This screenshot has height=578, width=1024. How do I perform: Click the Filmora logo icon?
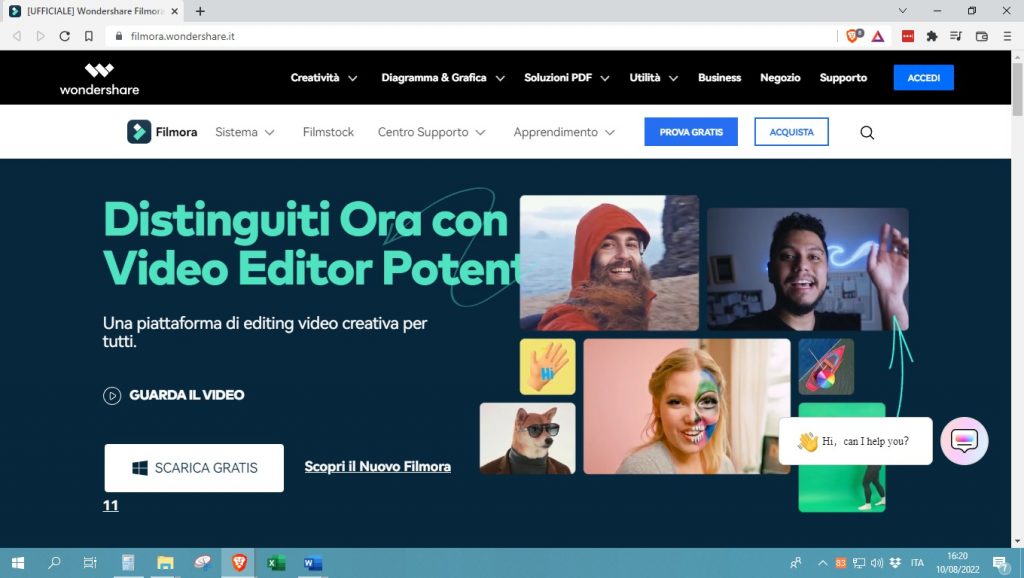click(x=139, y=132)
